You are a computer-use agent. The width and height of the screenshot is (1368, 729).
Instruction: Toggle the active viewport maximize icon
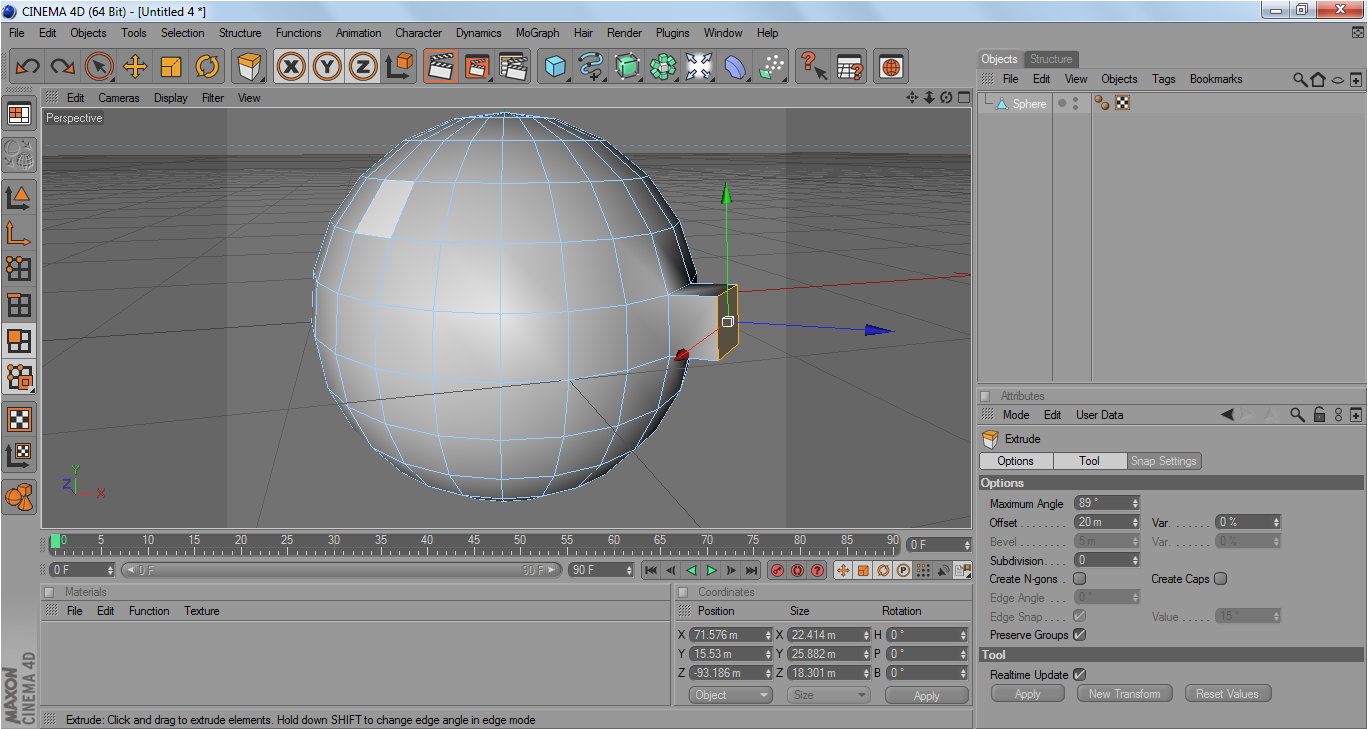tap(963, 97)
